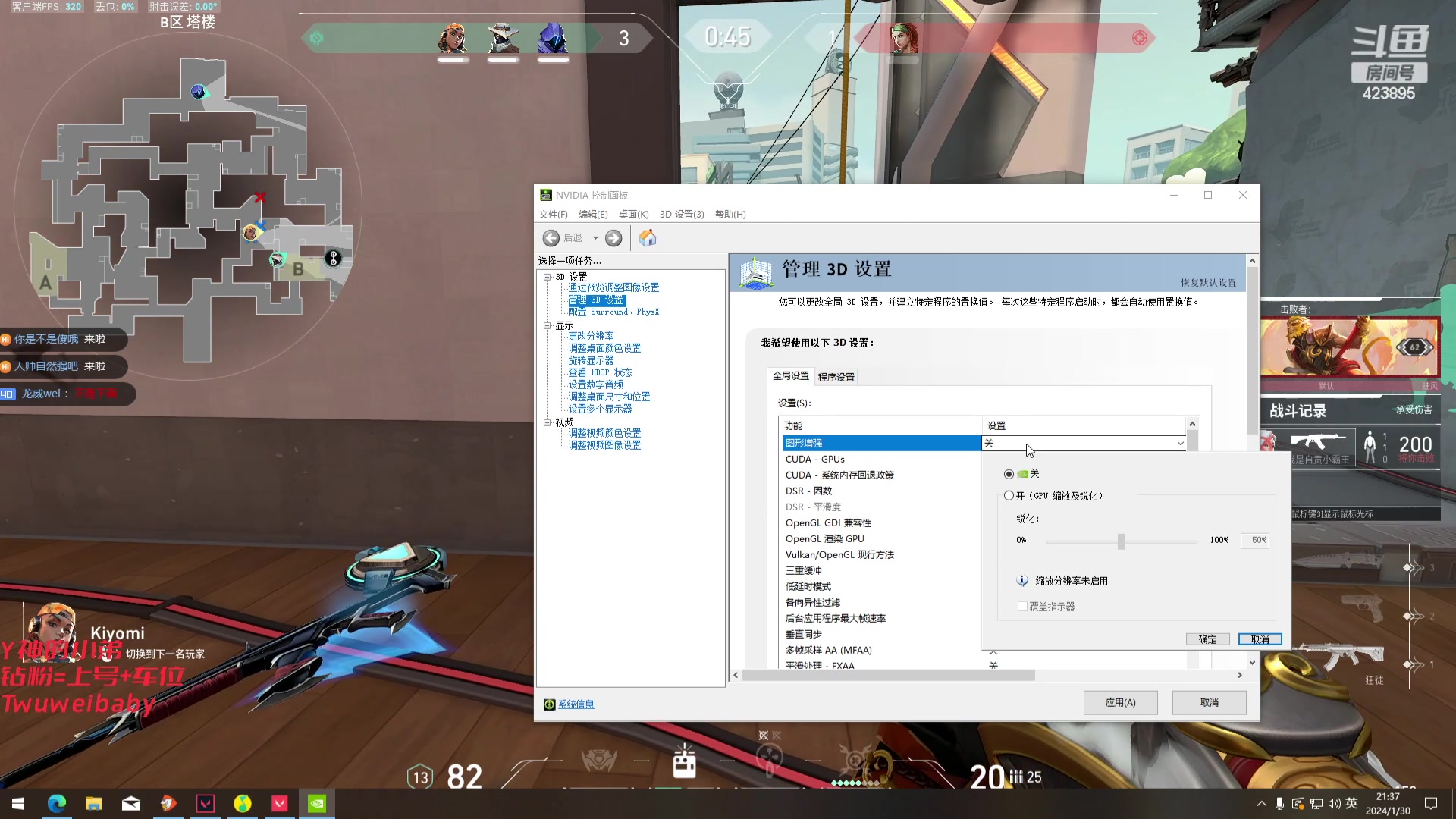Select 配置 Surround、PhysX tree item
The height and width of the screenshot is (819, 1456).
(613, 312)
